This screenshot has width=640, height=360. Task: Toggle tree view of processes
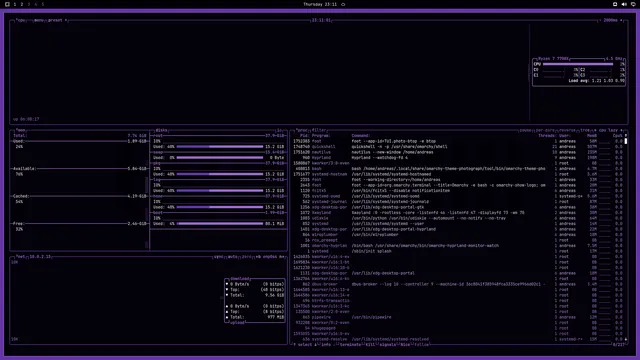tap(585, 130)
